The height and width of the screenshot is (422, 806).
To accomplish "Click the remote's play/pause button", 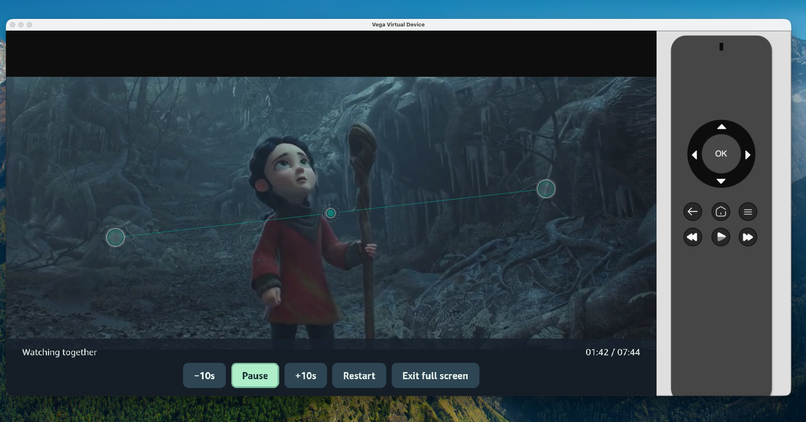I will click(x=721, y=237).
